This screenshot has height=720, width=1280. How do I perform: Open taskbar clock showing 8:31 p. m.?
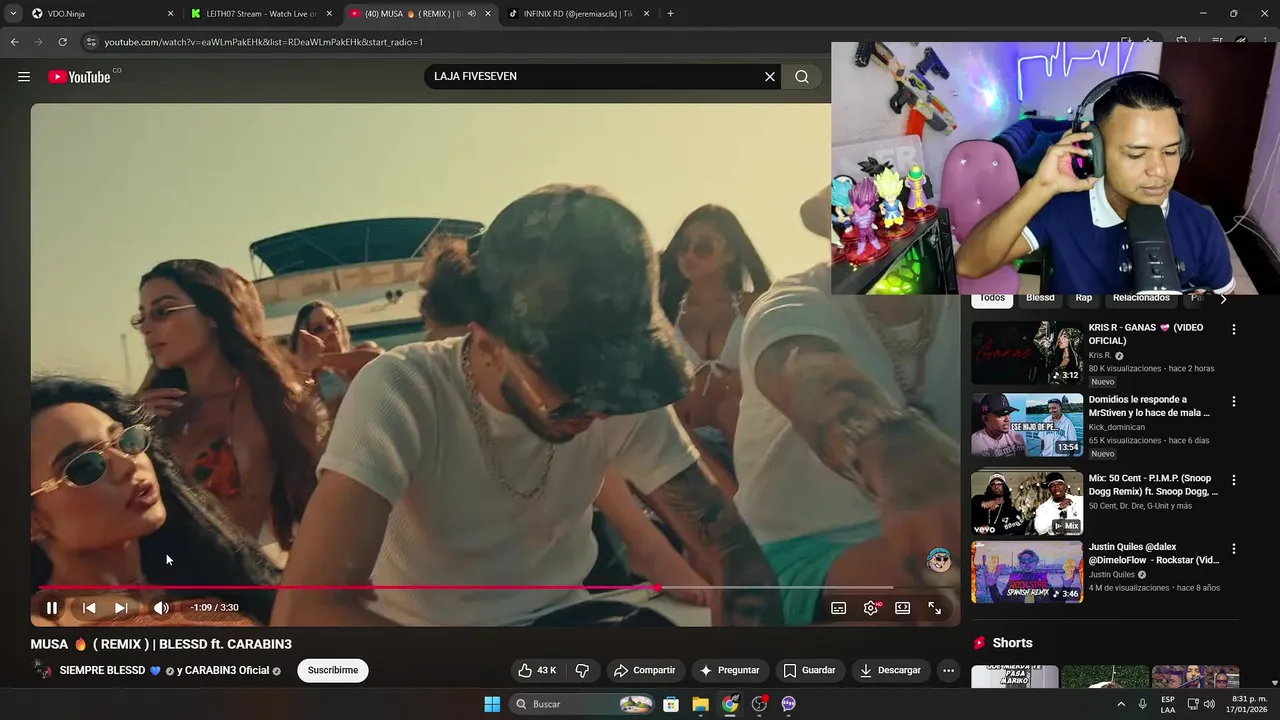(x=1249, y=704)
